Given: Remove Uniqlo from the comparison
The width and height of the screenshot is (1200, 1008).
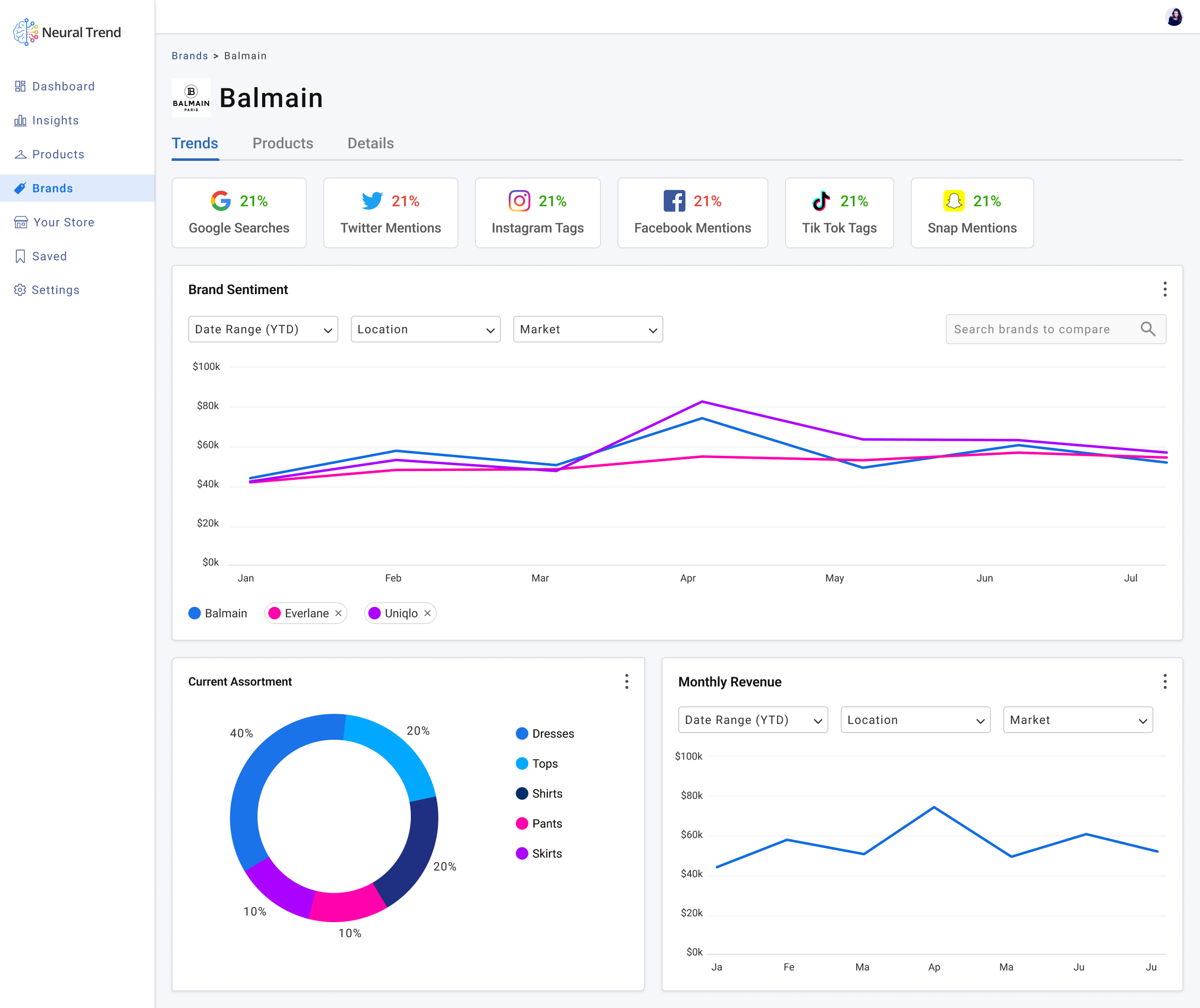Looking at the screenshot, I should (x=427, y=613).
